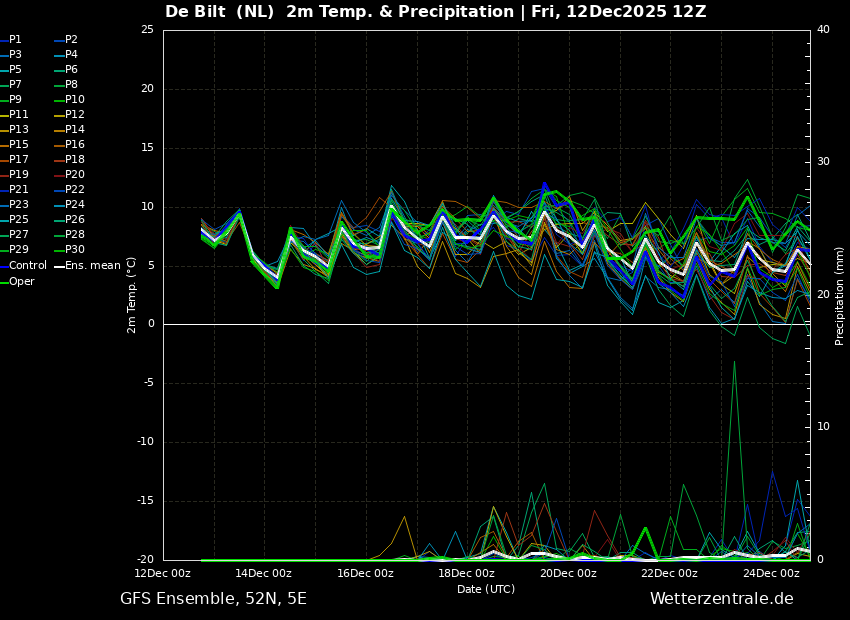The width and height of the screenshot is (850, 620).
Task: Click the P22 legend entry
Action: 70,190
